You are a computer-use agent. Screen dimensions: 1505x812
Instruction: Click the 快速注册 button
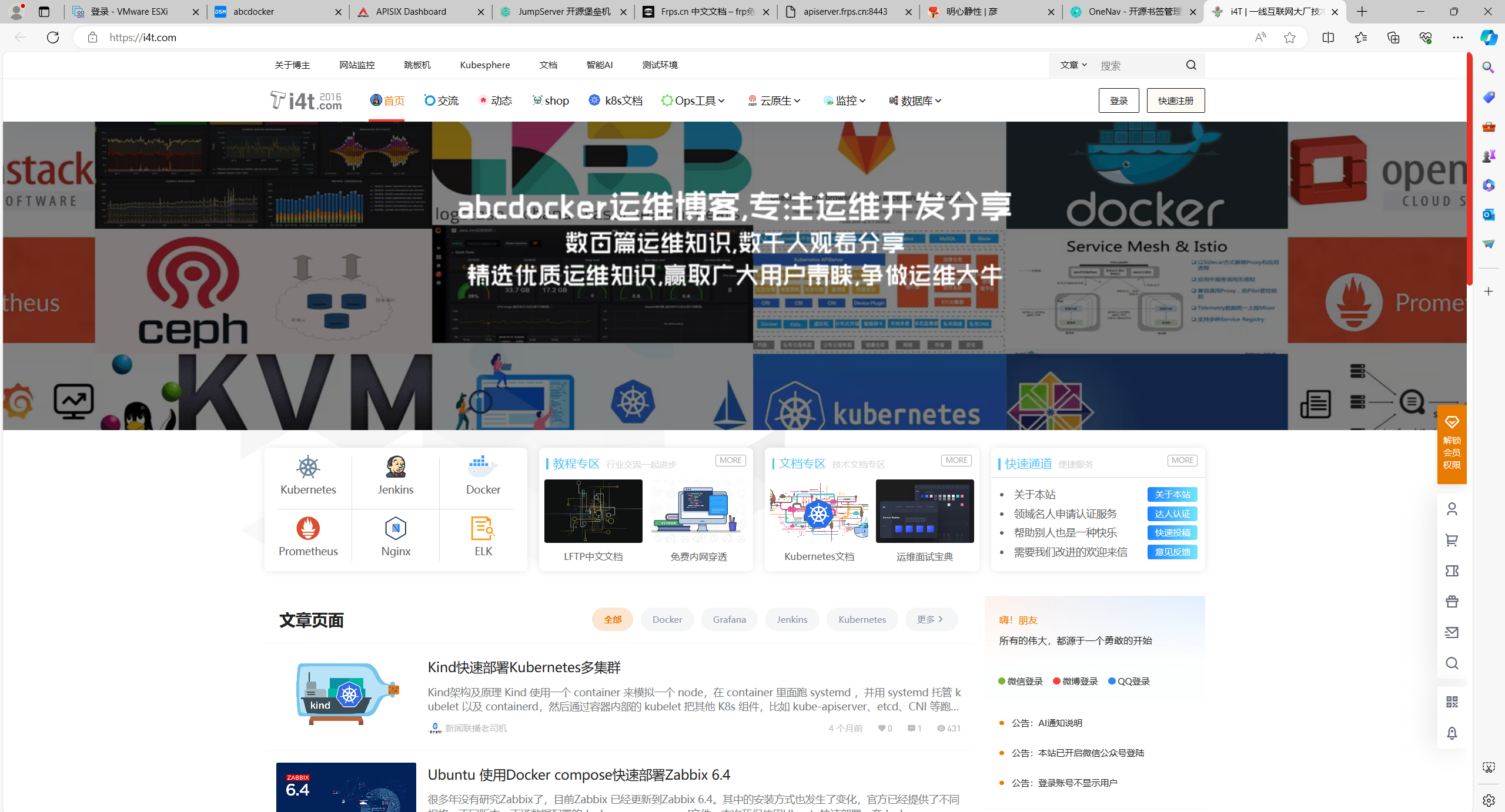point(1176,100)
